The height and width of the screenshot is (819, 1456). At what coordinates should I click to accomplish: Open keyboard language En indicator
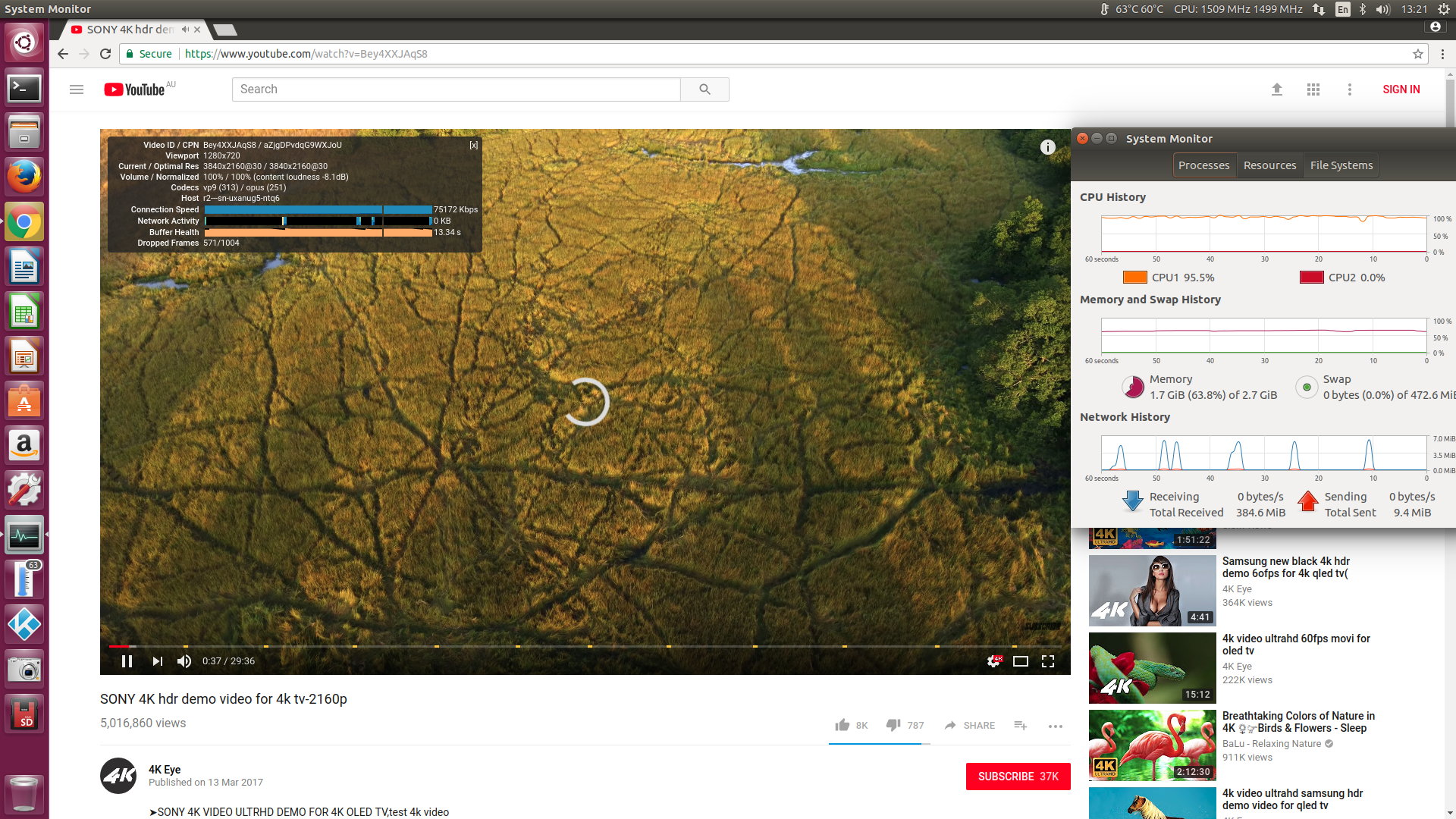1343,9
